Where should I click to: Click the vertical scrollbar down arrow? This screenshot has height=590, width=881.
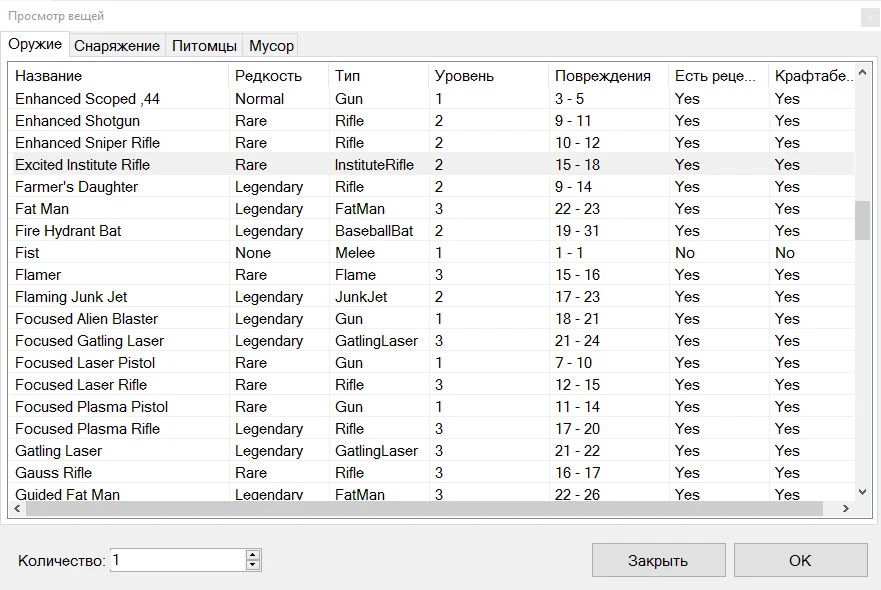[862, 491]
